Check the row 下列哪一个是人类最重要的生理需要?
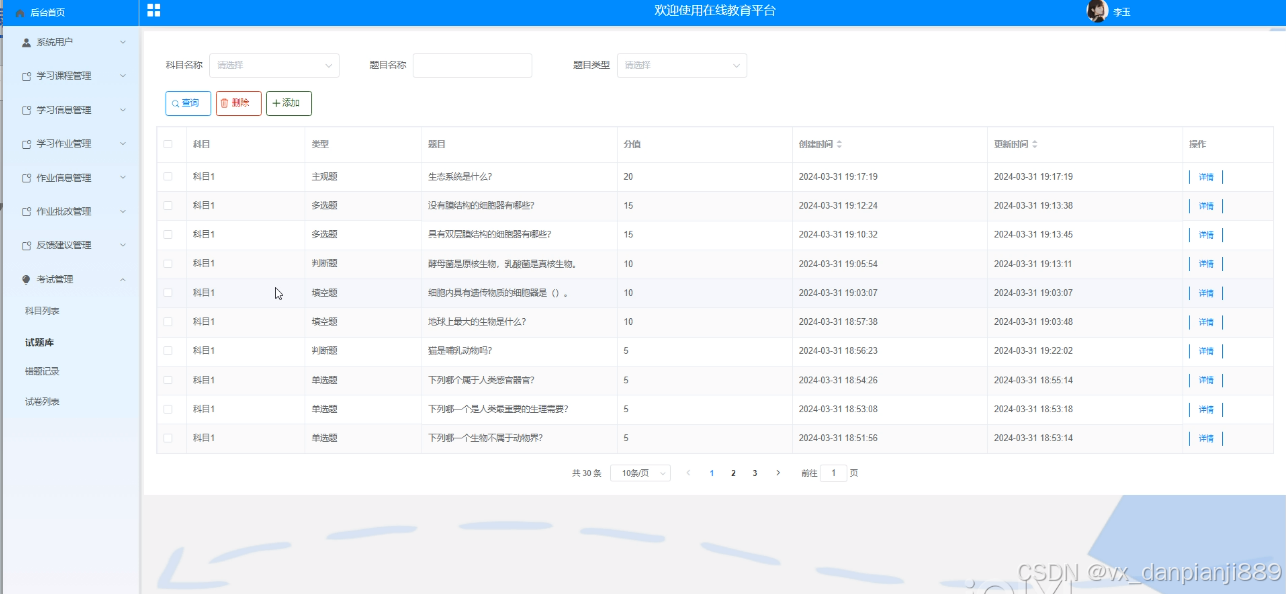 168,409
